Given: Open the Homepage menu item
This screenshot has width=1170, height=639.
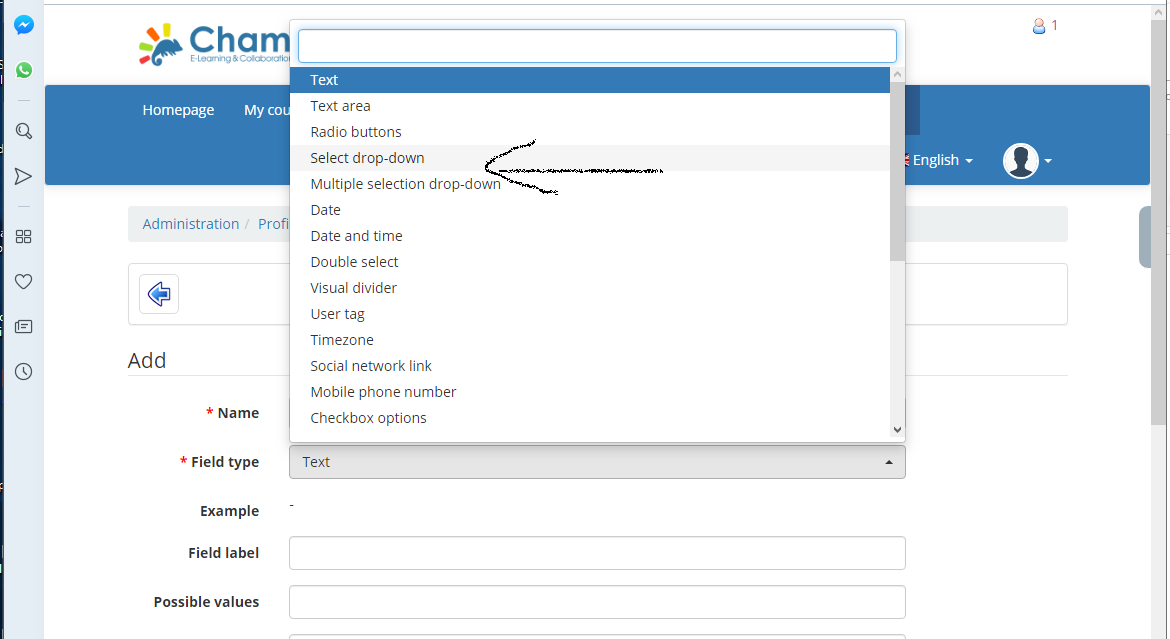Looking at the screenshot, I should [x=178, y=110].
